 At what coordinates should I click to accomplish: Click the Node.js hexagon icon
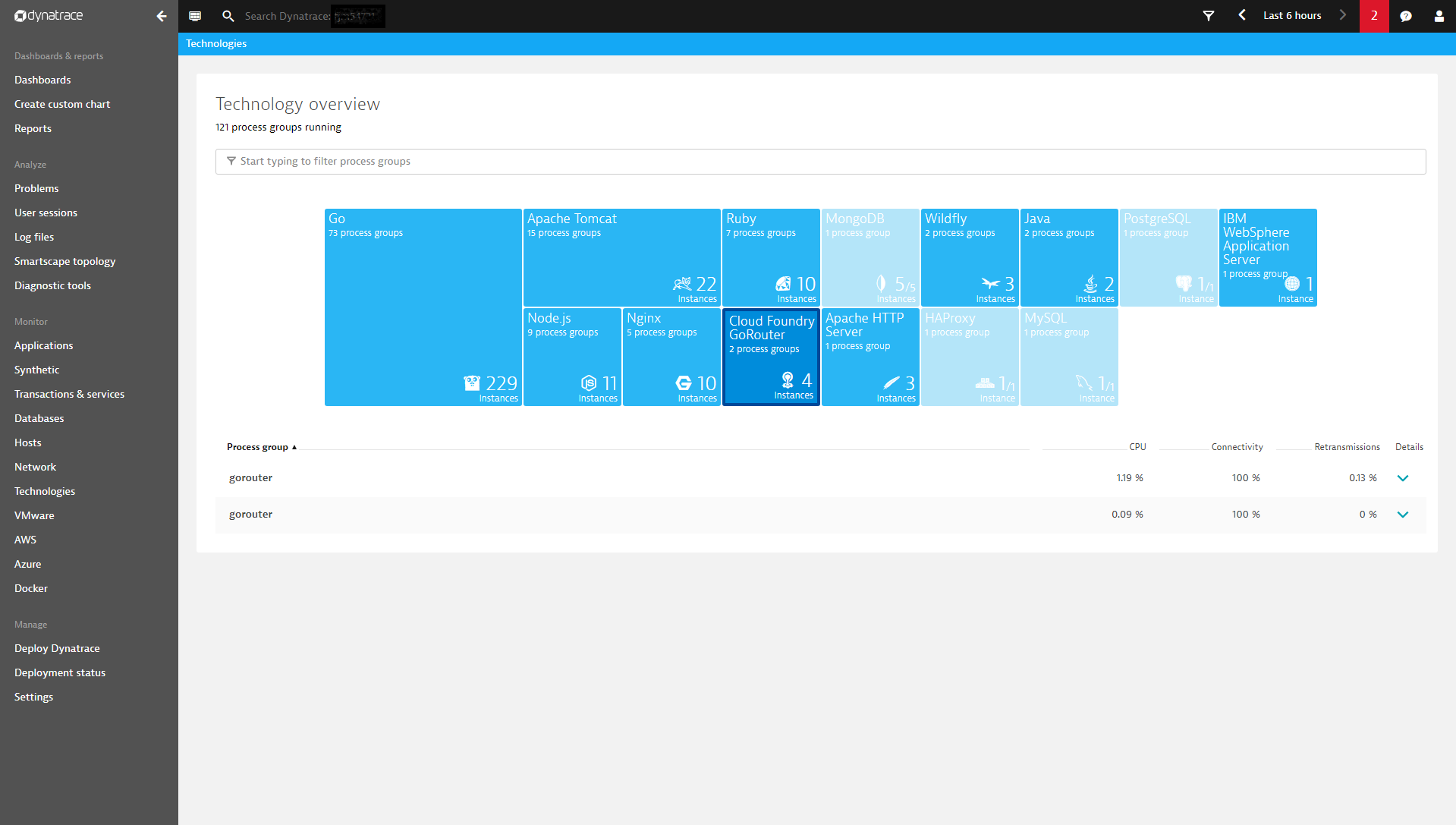[589, 383]
